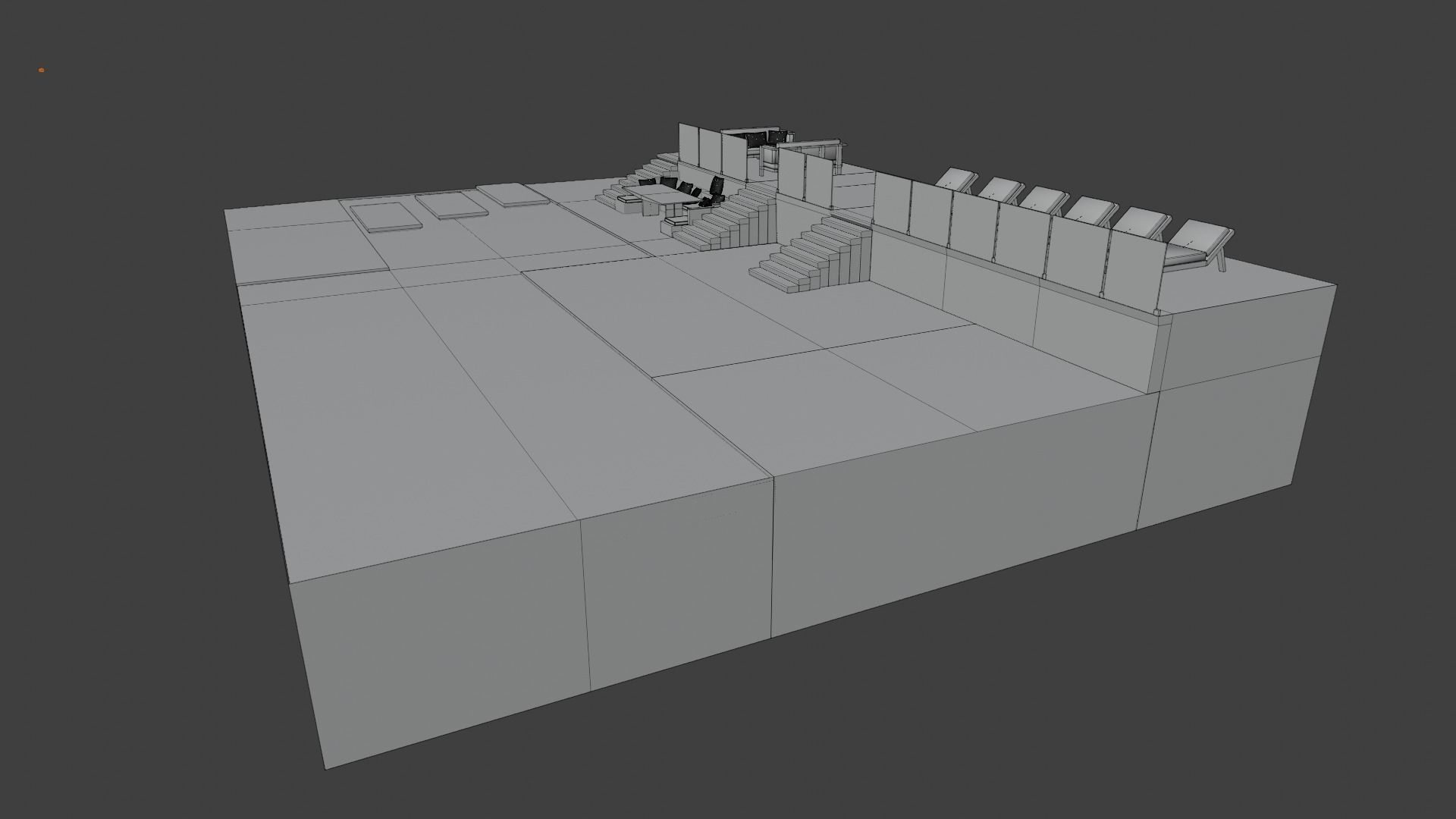This screenshot has width=1456, height=819.
Task: Select the rightmost flat rectangular slab on the floor
Action: pos(511,195)
